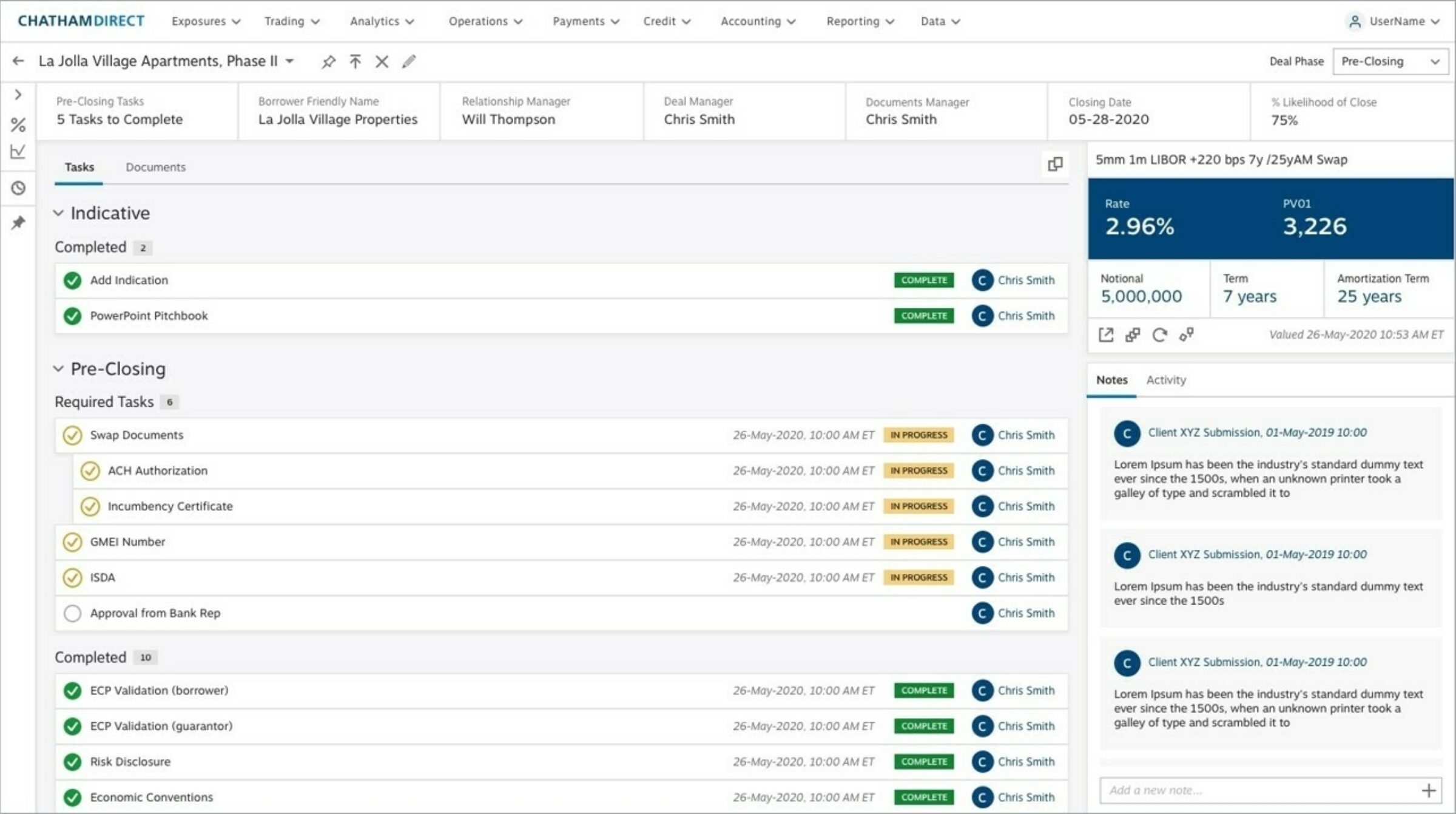Collapse the Pre-Closing section chevron

(58, 368)
